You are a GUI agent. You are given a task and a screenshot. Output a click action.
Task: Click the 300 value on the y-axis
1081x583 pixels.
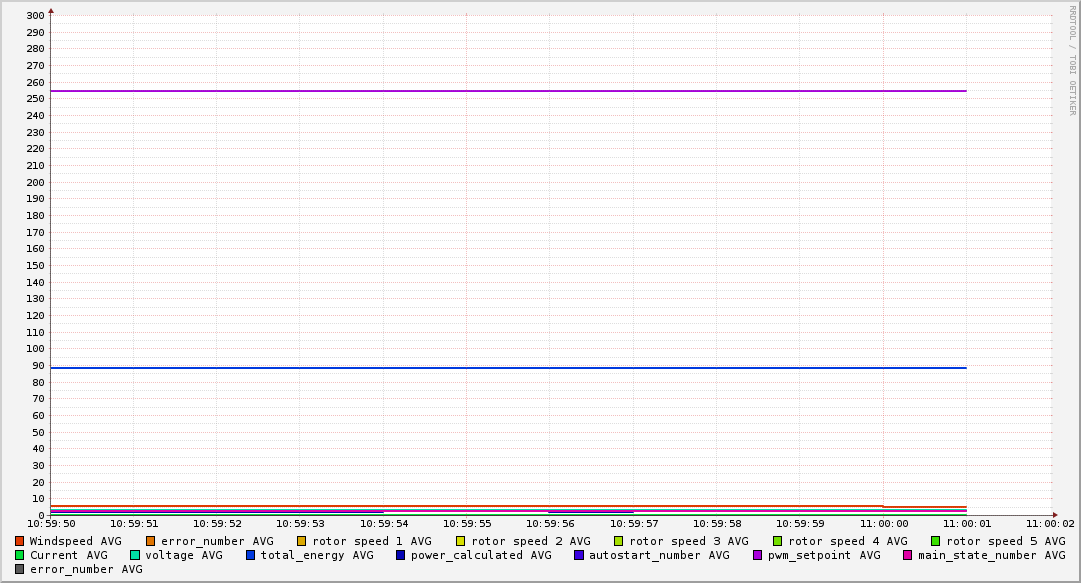[x=35, y=16]
